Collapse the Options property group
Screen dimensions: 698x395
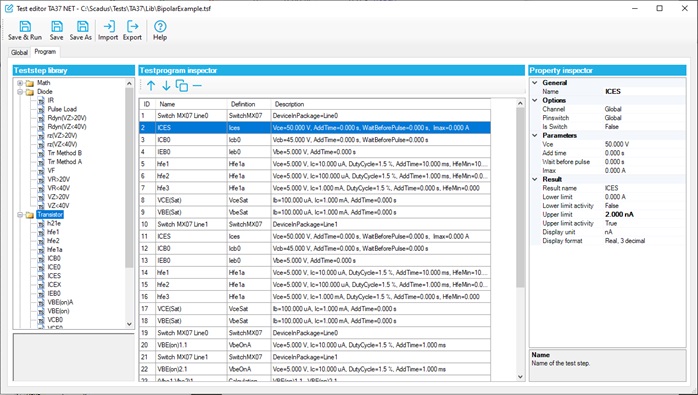(535, 100)
